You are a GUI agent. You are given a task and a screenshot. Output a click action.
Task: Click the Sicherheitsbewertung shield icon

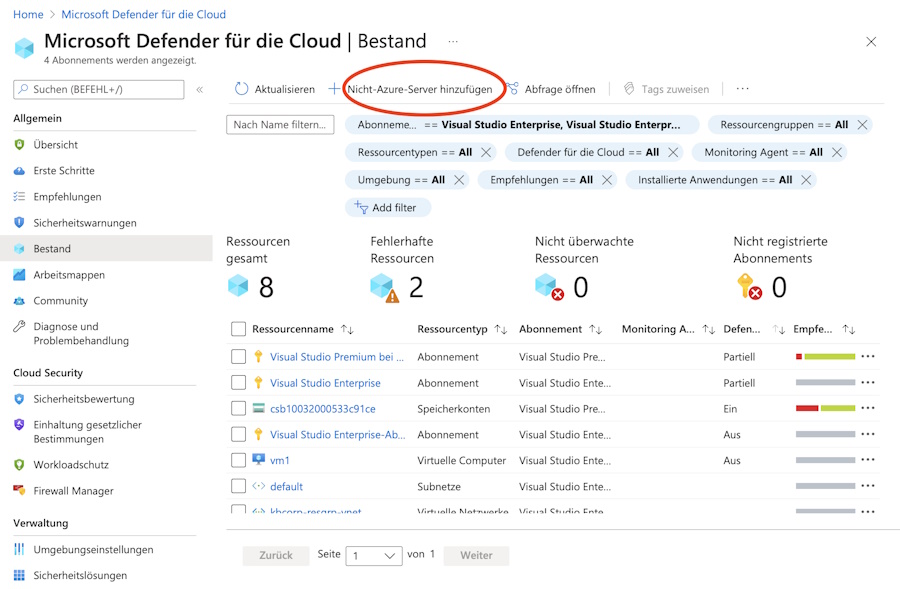[19, 399]
